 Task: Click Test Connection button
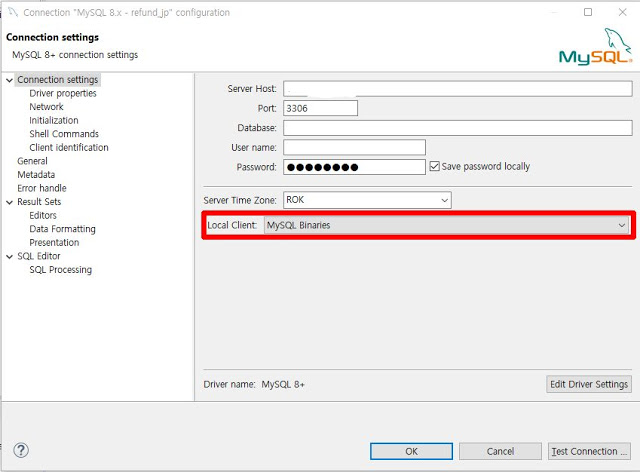(x=589, y=451)
